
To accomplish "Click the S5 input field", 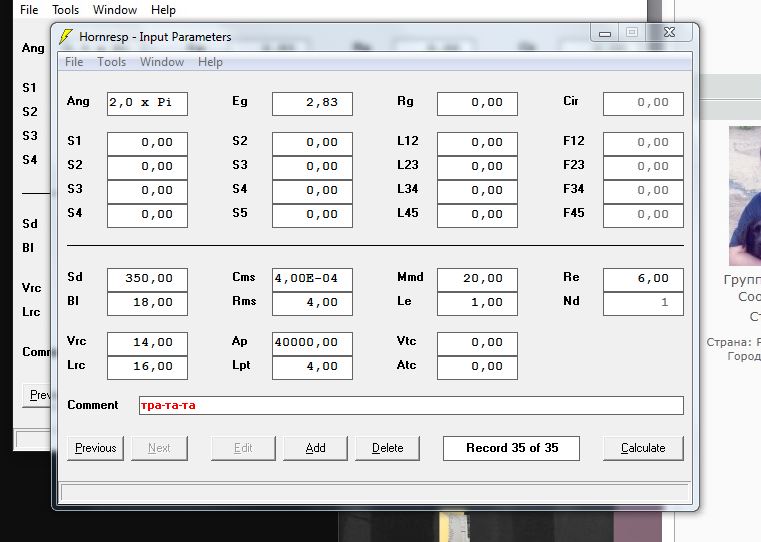I will pyautogui.click(x=313, y=215).
